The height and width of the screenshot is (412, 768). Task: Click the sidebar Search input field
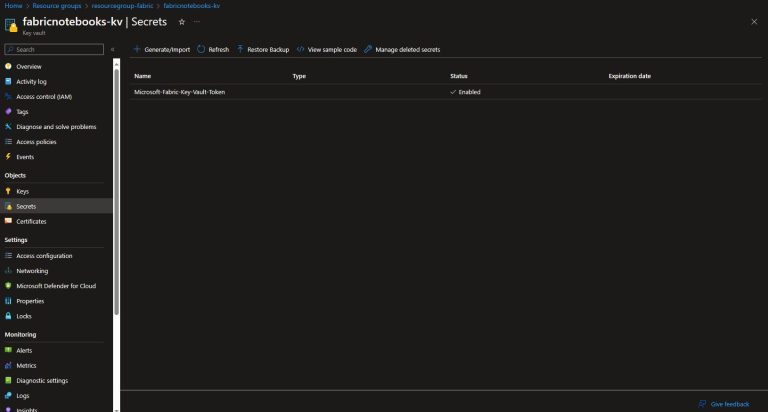[54, 49]
